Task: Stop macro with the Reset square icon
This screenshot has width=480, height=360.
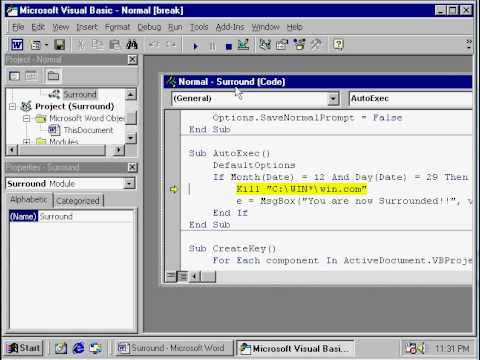Action: [x=228, y=46]
